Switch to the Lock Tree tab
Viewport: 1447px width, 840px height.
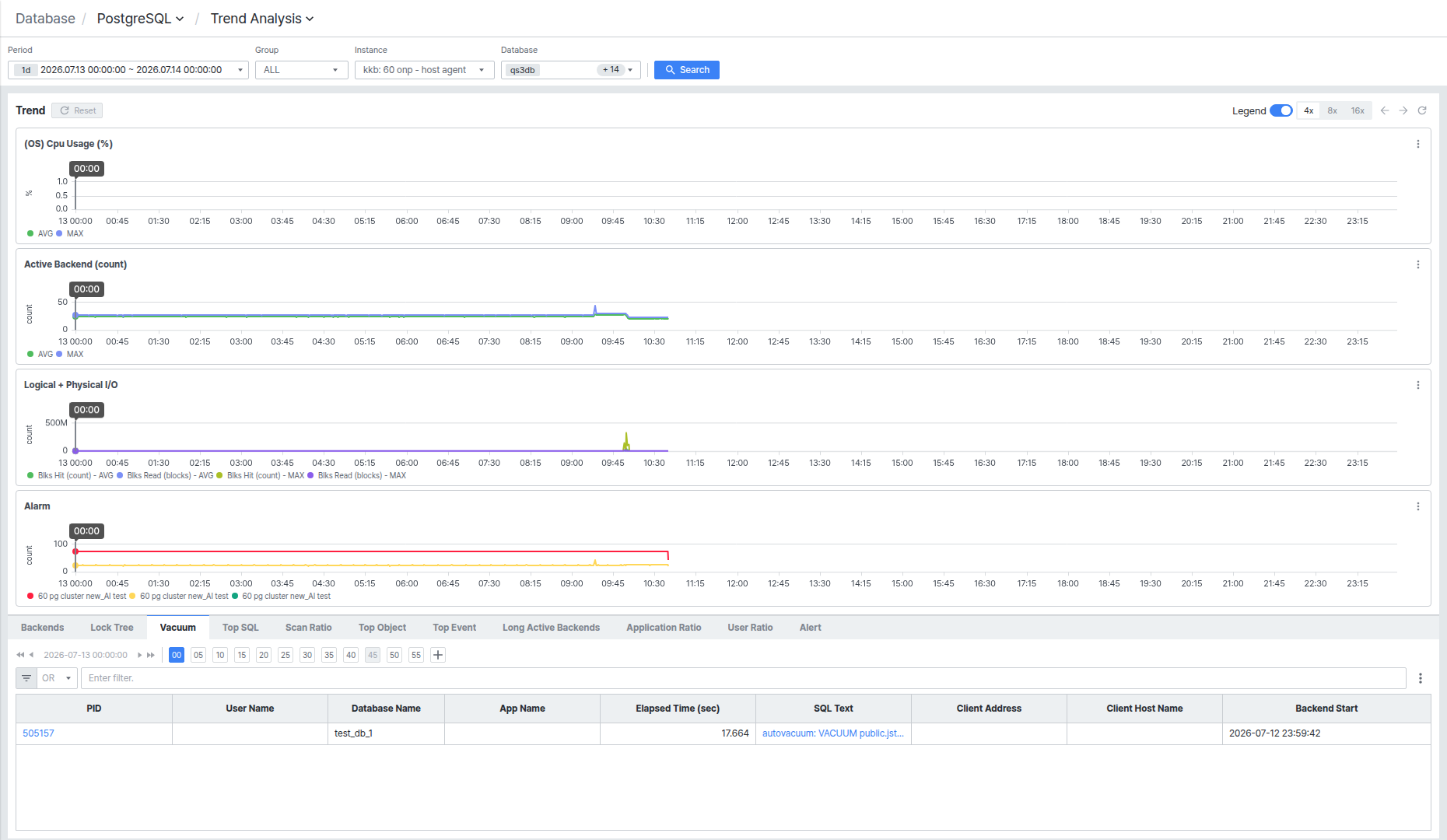tap(112, 628)
